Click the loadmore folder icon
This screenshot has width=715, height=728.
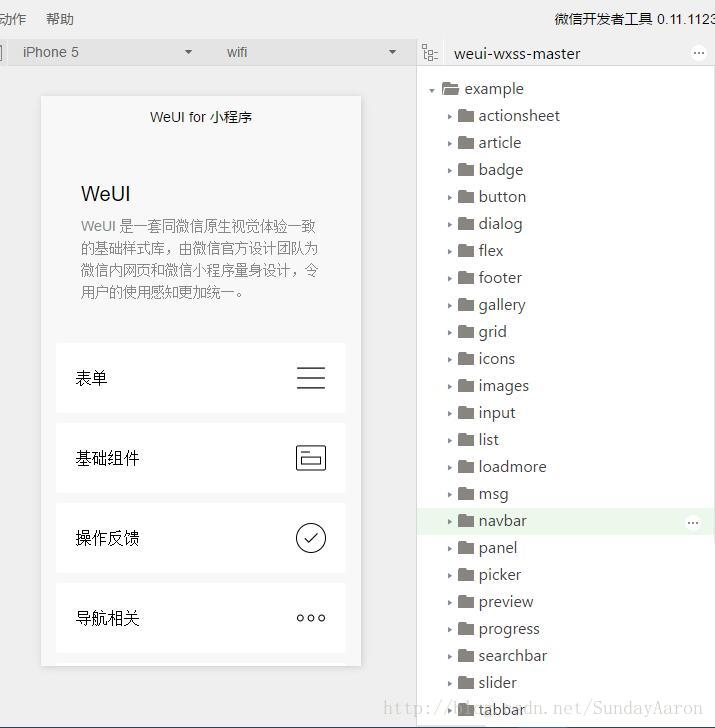point(466,467)
